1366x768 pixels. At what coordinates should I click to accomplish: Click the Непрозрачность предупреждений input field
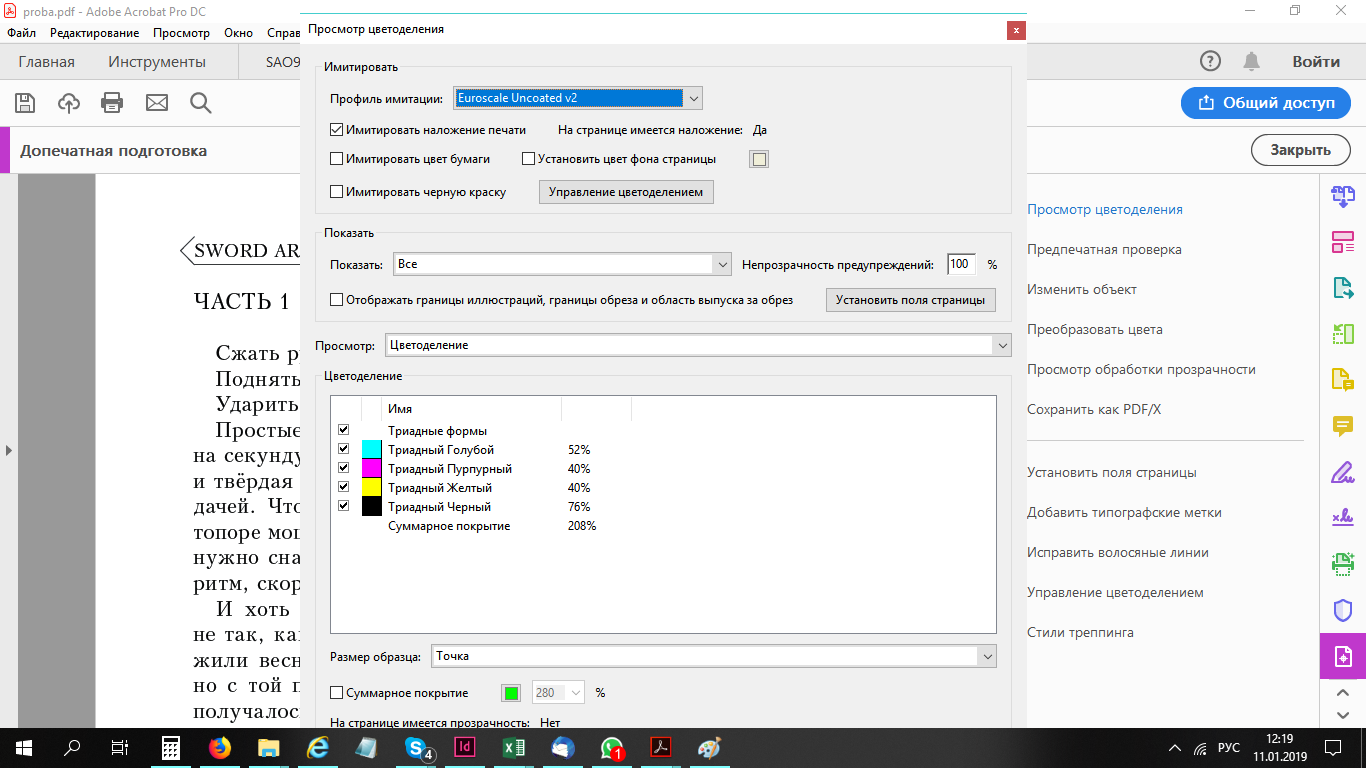tap(961, 264)
